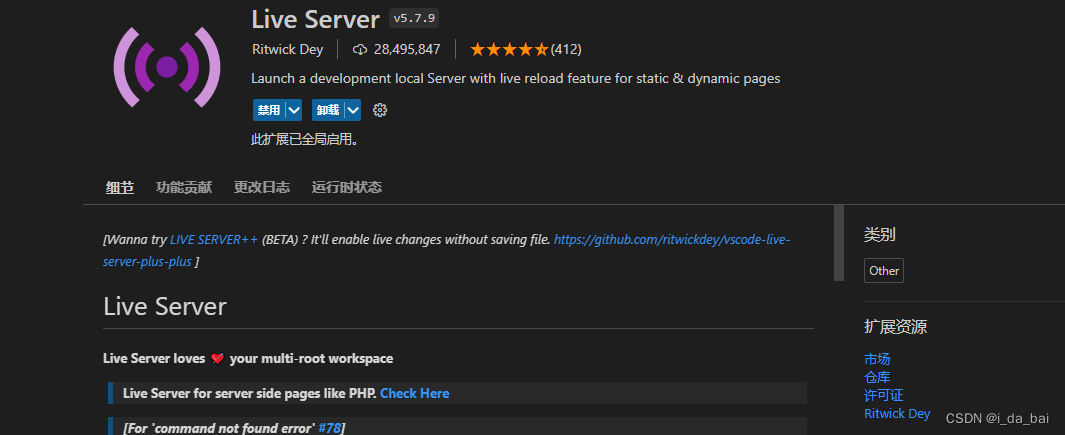This screenshot has width=1065, height=435.
Task: Click the README vertical scrollbar thumb
Action: pyautogui.click(x=839, y=243)
